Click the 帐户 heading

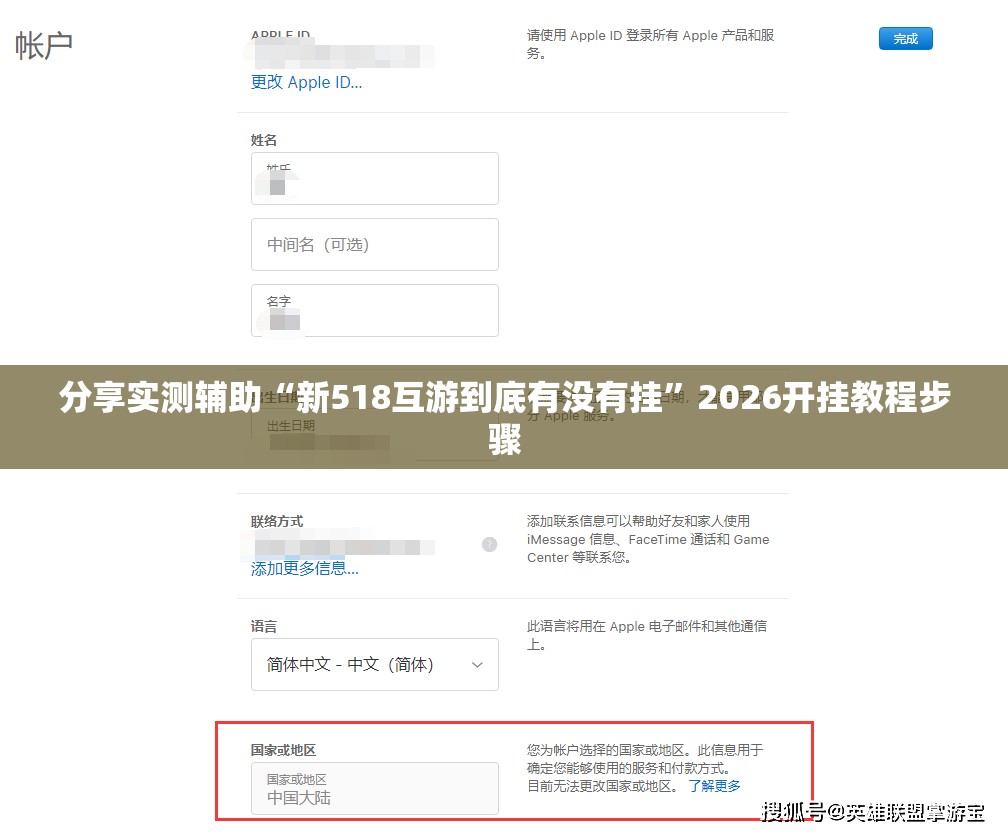pyautogui.click(x=44, y=46)
